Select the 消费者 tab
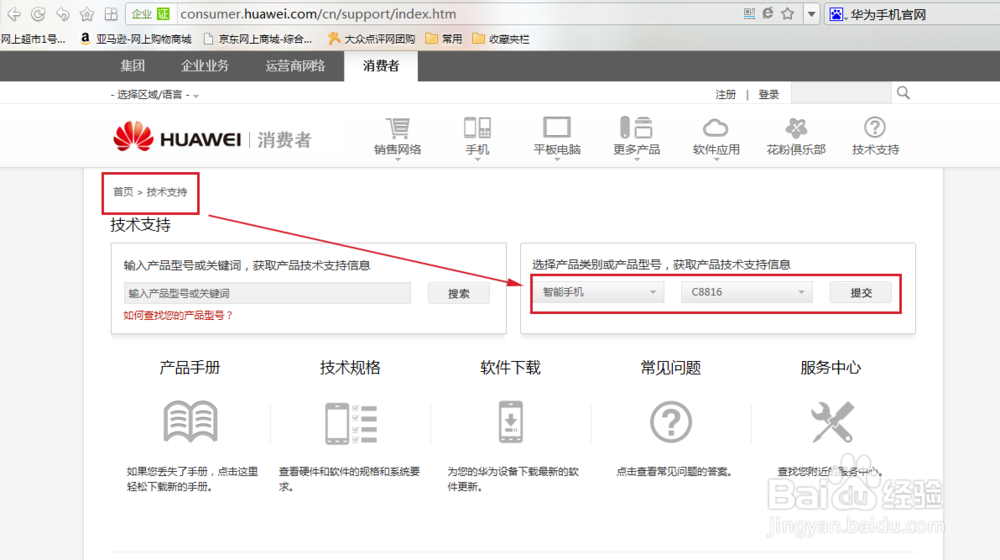 [381, 66]
